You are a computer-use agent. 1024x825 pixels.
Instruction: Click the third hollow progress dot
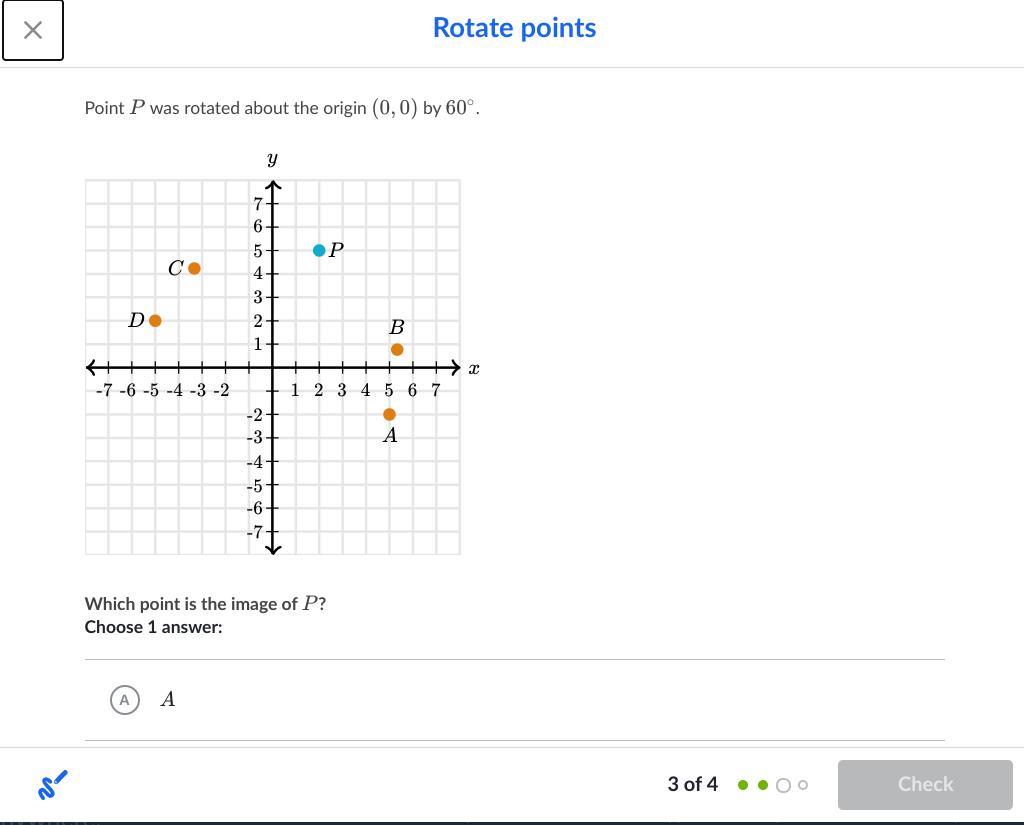(784, 785)
